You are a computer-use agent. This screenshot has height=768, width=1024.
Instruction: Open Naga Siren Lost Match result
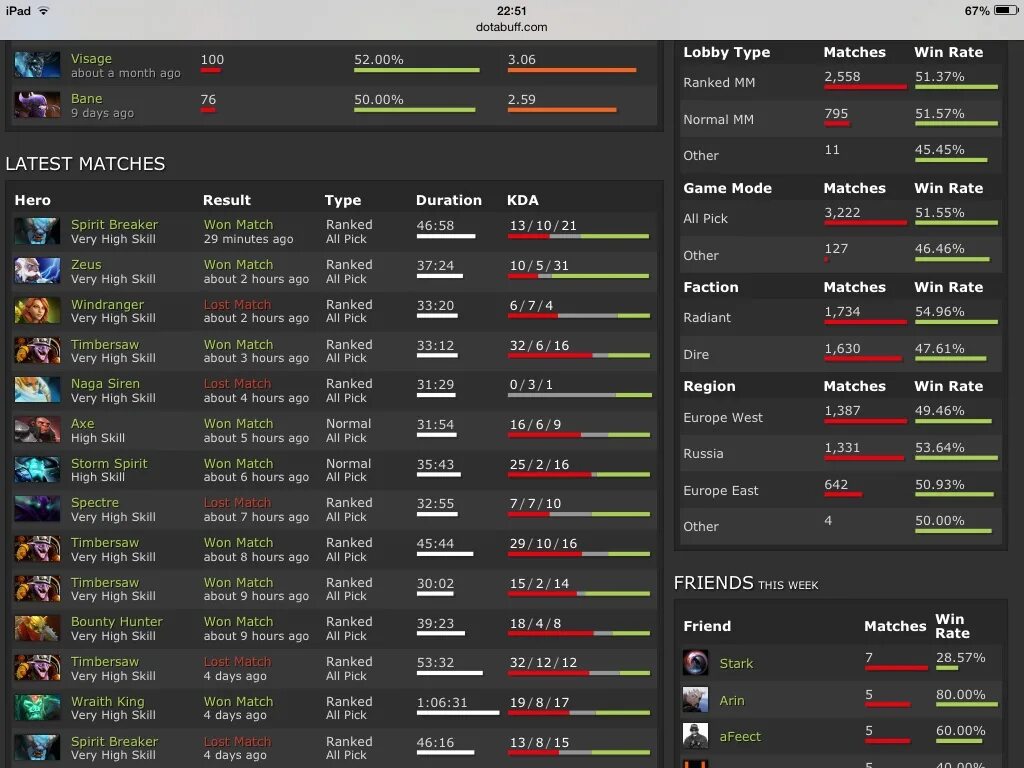pos(237,383)
